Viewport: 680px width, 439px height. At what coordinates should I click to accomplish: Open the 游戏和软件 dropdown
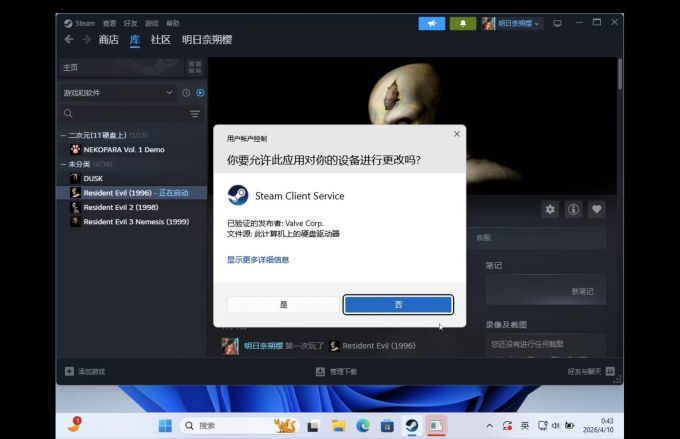pos(118,93)
